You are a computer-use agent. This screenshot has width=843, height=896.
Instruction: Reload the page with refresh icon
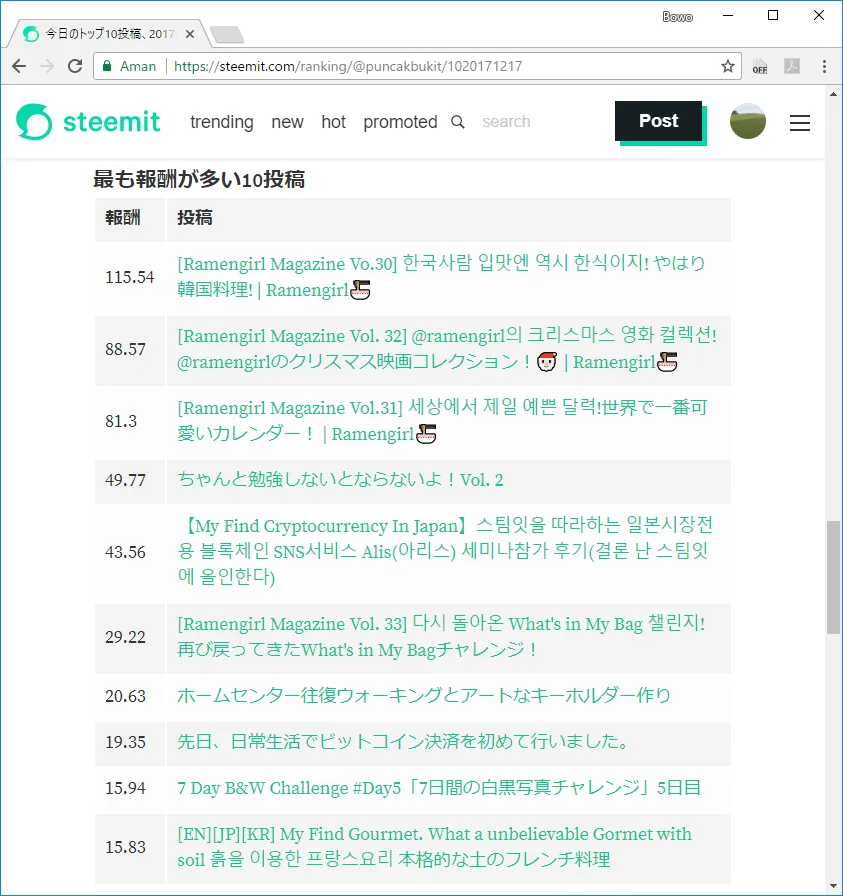(75, 66)
